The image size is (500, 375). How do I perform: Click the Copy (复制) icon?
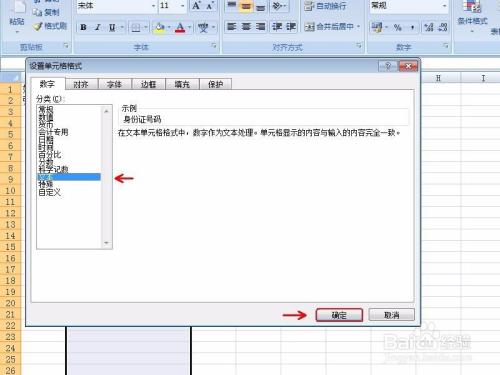[37, 12]
